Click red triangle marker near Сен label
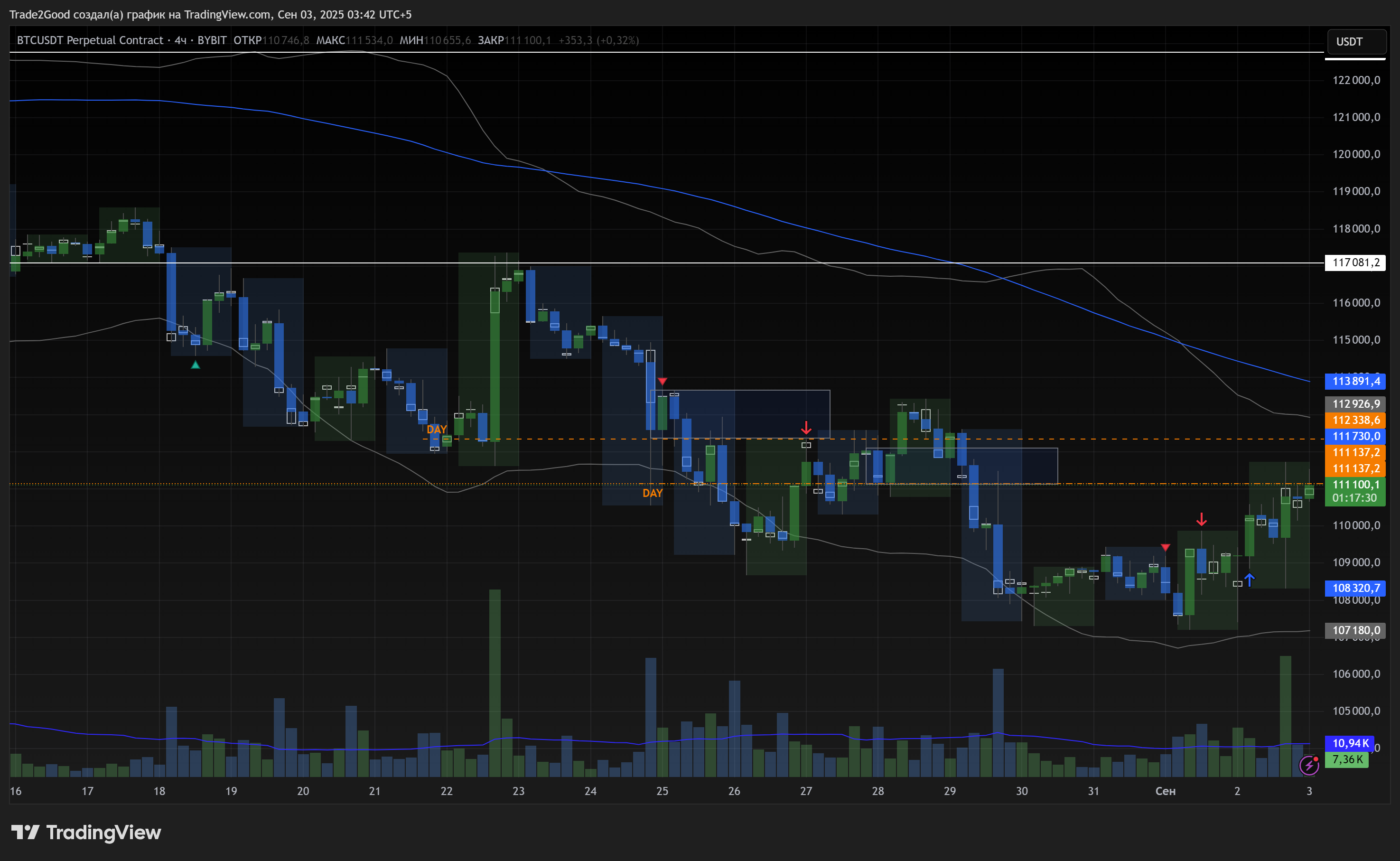The height and width of the screenshot is (861, 1400). tap(1166, 547)
